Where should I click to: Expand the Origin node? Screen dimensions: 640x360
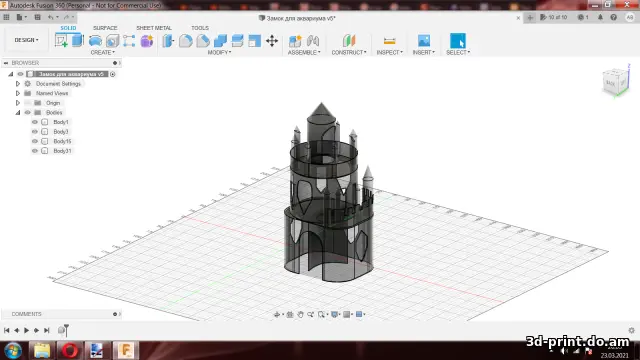[x=18, y=103]
